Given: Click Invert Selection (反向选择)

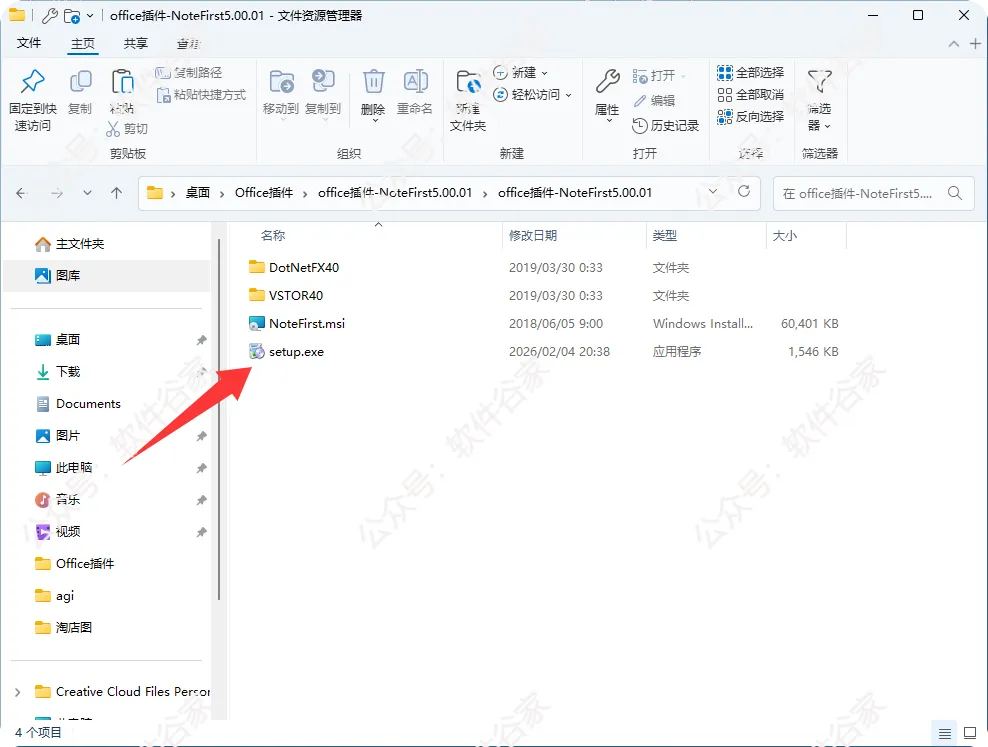Looking at the screenshot, I should point(750,117).
